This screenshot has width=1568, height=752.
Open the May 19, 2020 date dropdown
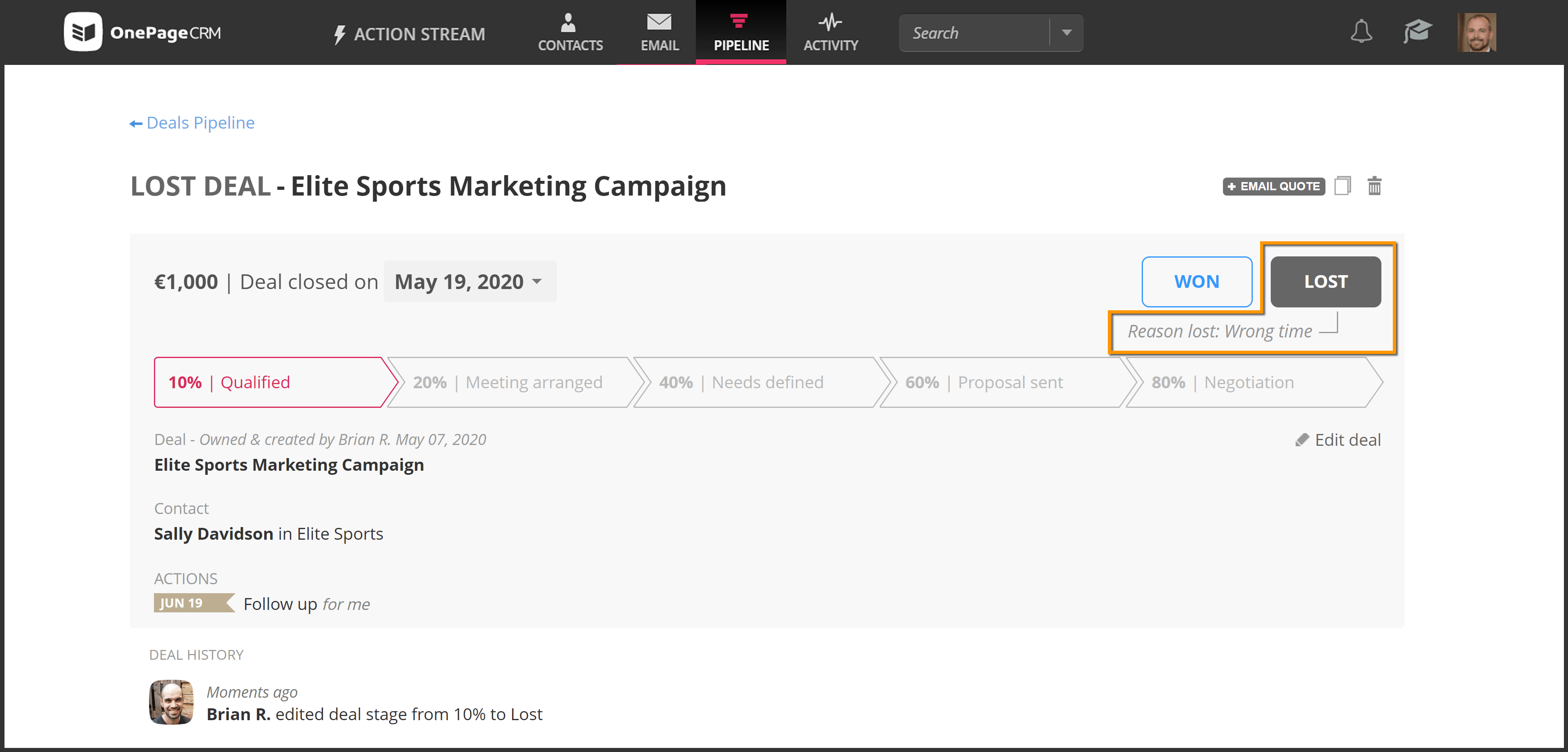[x=470, y=282]
